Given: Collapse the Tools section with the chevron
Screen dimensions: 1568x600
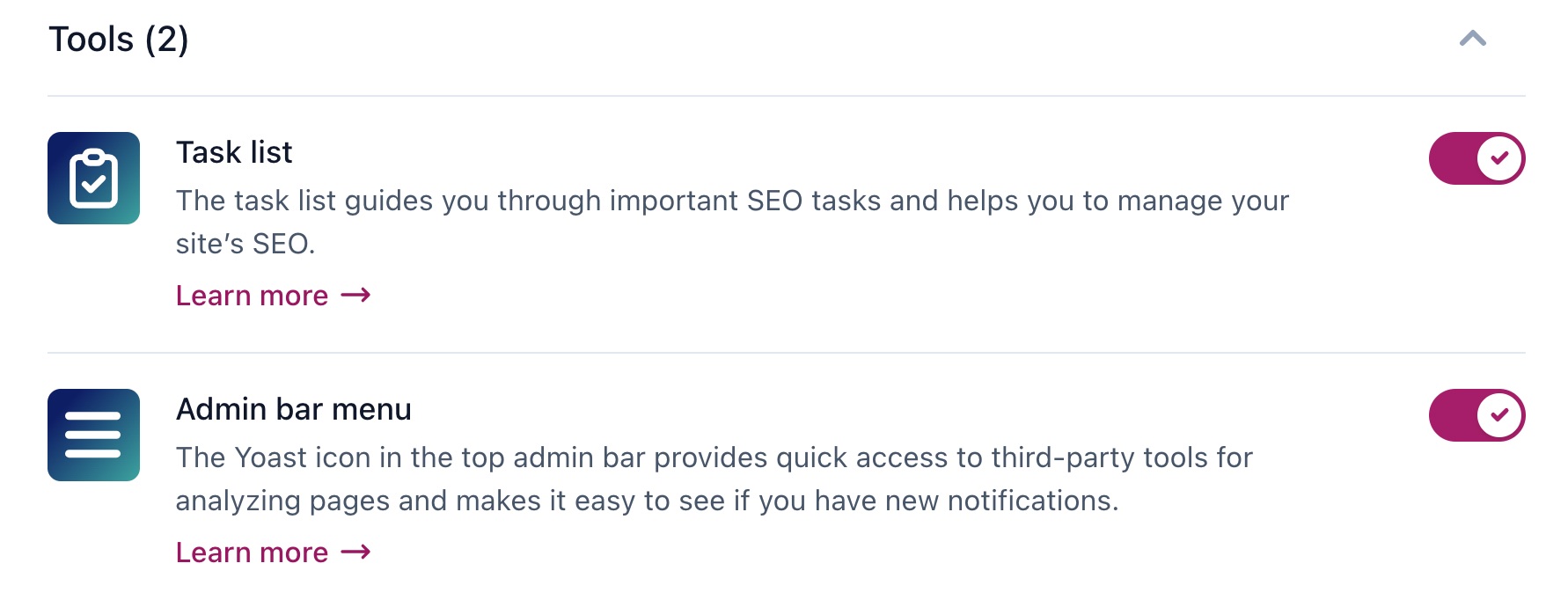Looking at the screenshot, I should pos(1472,39).
